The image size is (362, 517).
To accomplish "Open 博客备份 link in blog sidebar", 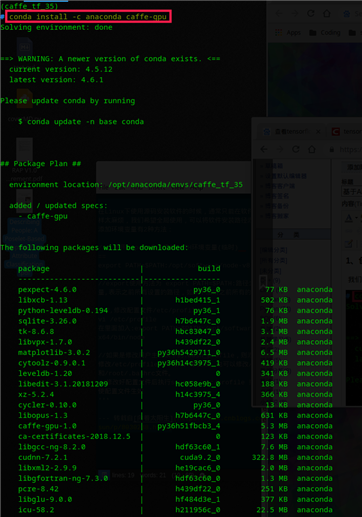I will (x=277, y=206).
